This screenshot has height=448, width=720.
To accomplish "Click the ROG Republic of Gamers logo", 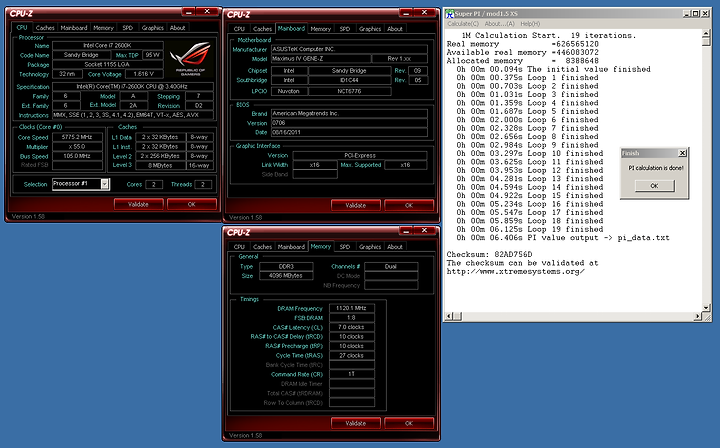I will pyautogui.click(x=190, y=58).
